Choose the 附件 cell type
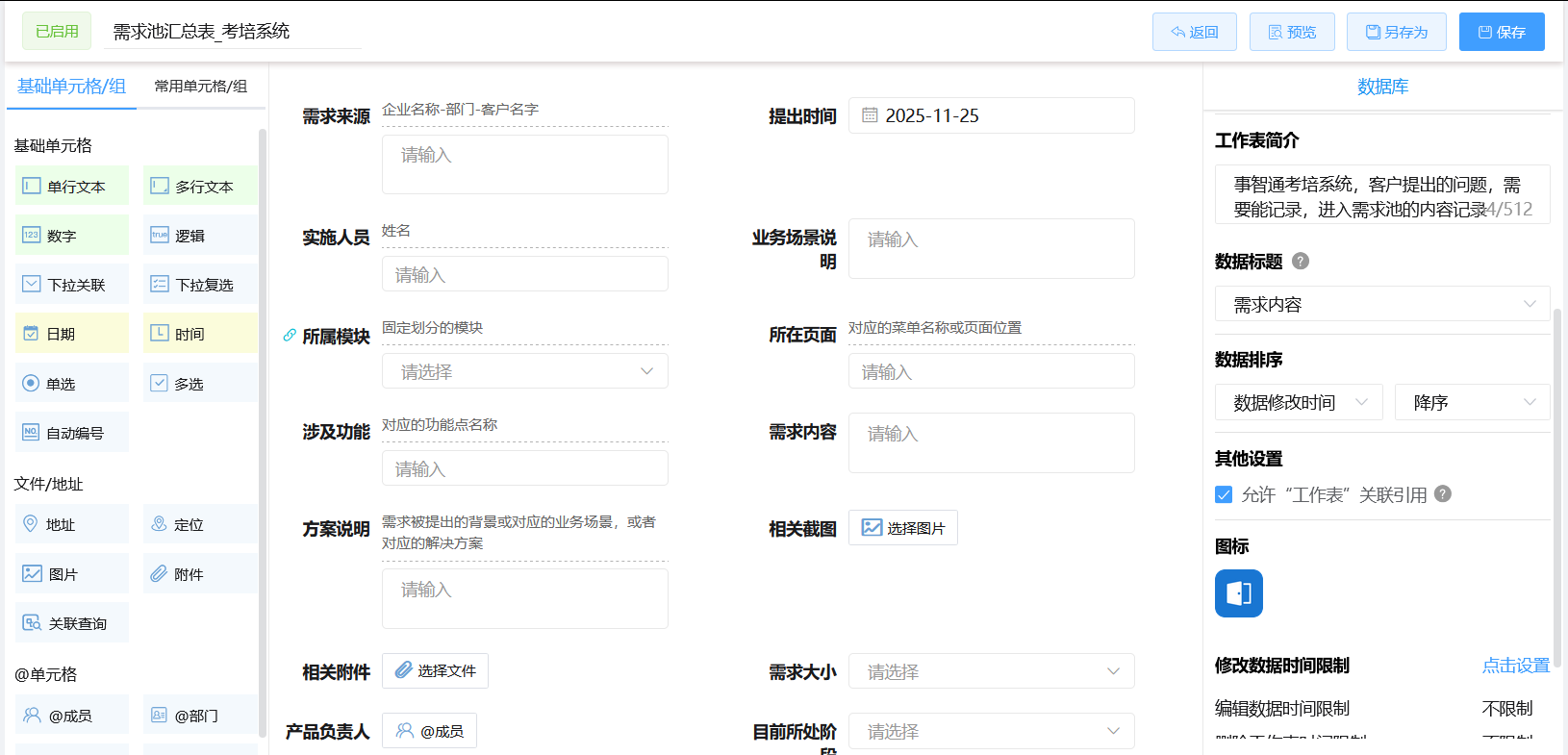Screen dimensions: 1568x755 click(200, 573)
